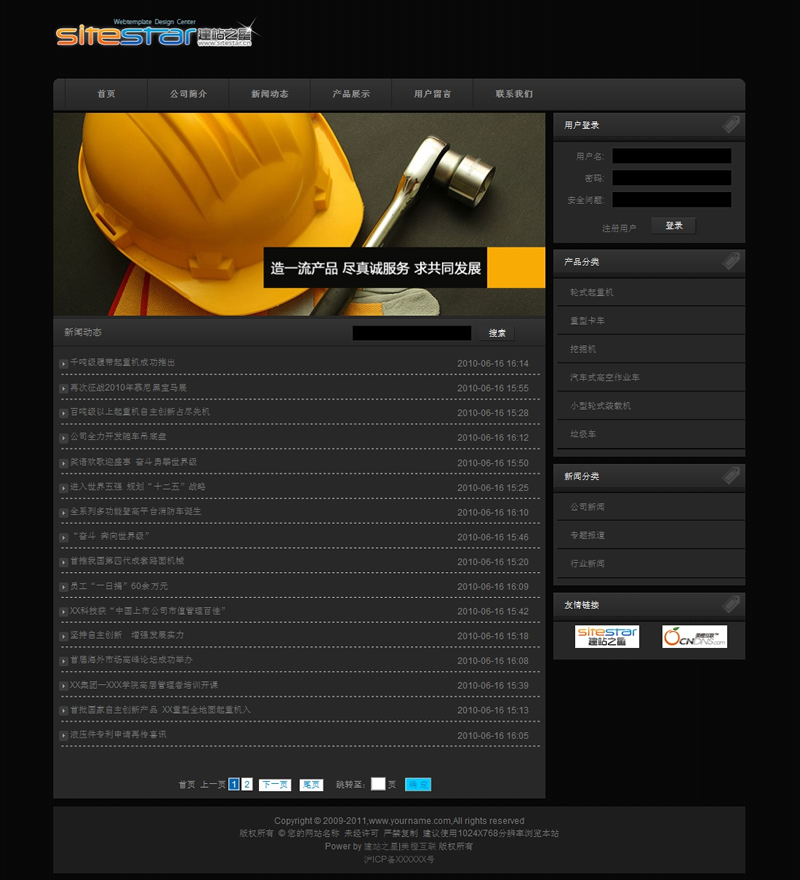This screenshot has height=880, width=800.
Task: Open the 产品展示 navigation menu item
Action: click(351, 94)
